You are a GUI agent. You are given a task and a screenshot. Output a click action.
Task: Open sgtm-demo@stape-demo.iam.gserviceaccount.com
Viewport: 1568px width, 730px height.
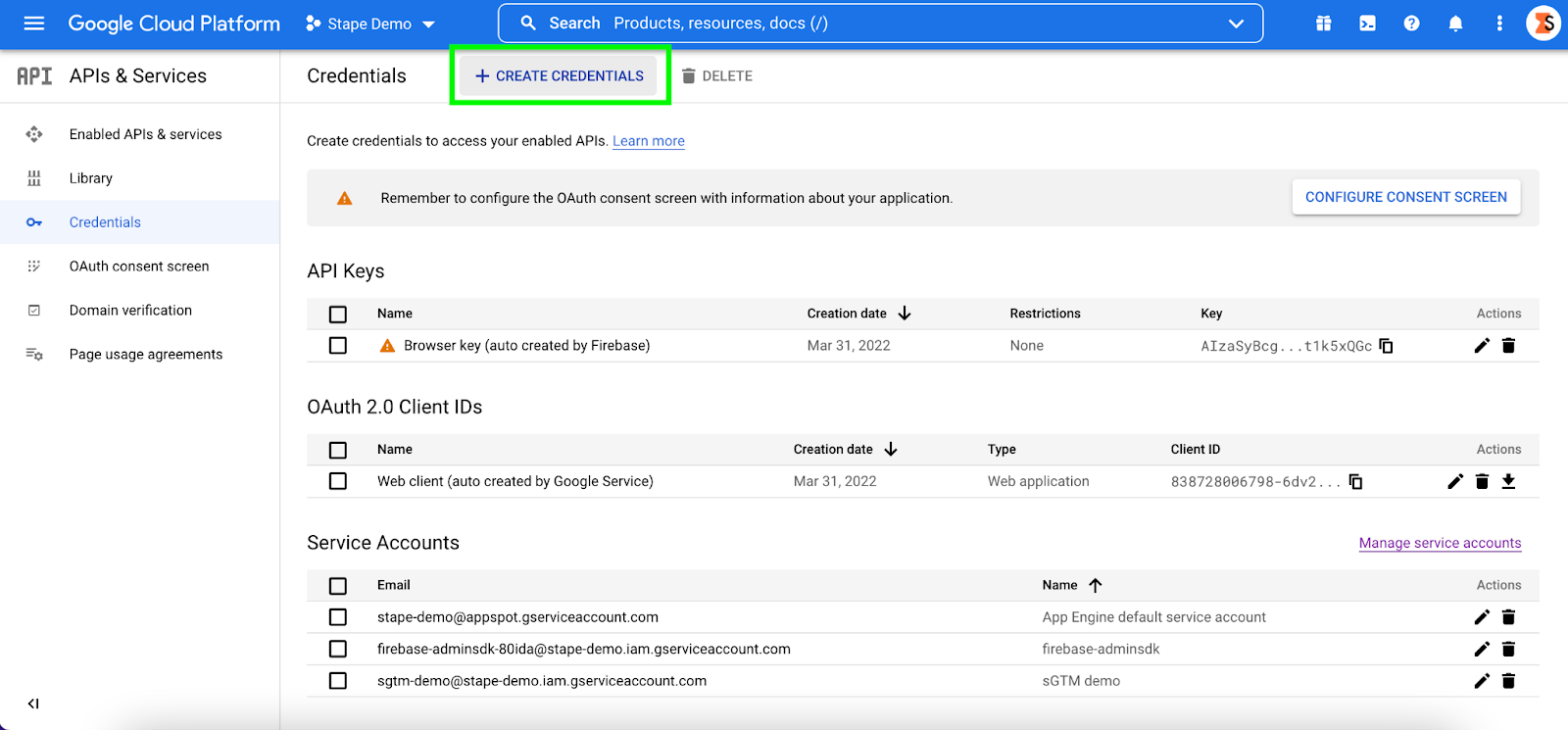(x=542, y=681)
